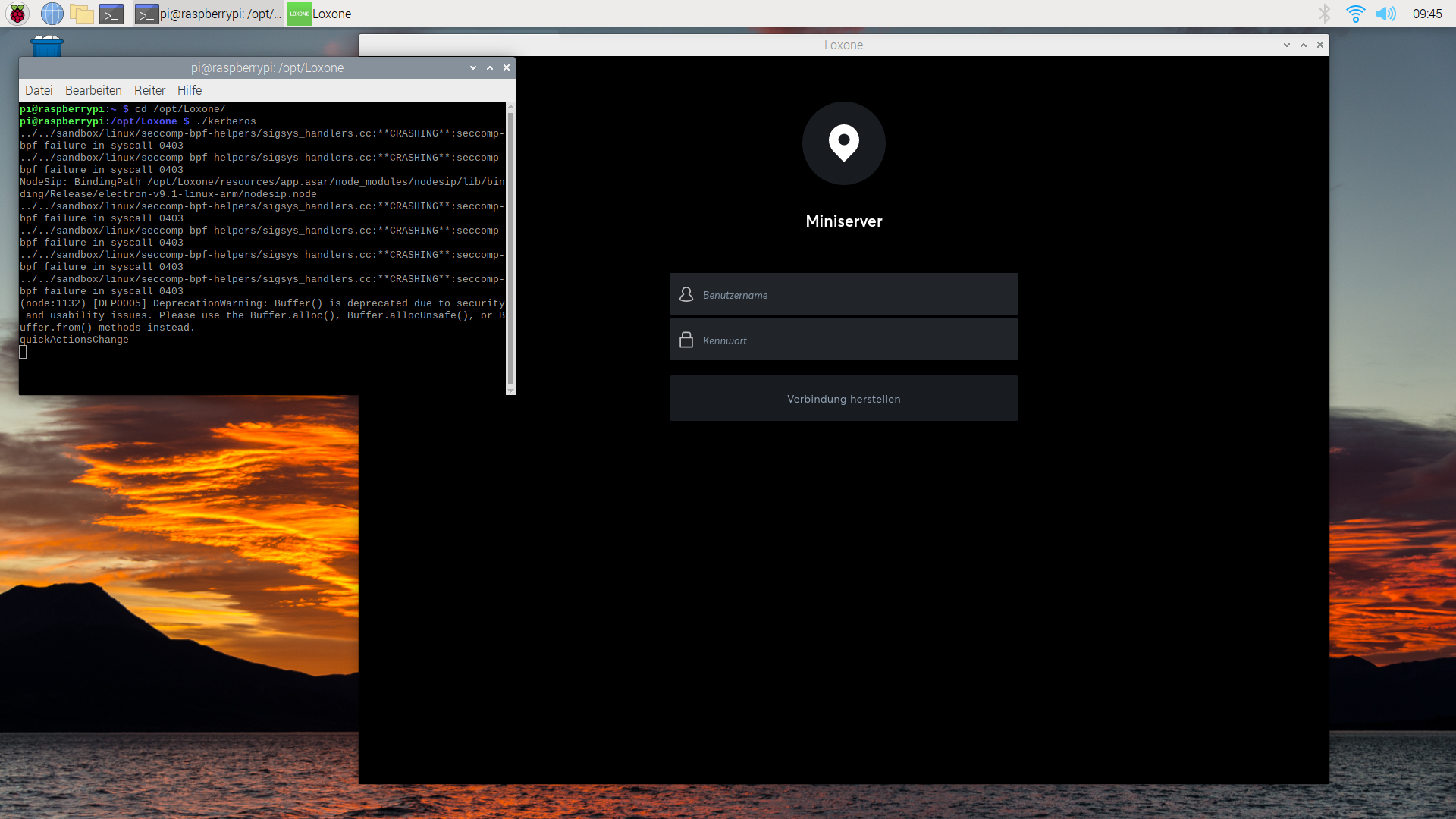Open the Reiter menu in the terminal
The width and height of the screenshot is (1456, 819).
[x=149, y=90]
